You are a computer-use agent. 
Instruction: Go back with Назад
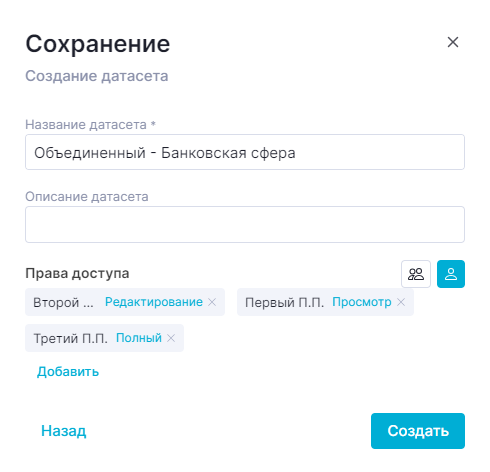(x=64, y=431)
